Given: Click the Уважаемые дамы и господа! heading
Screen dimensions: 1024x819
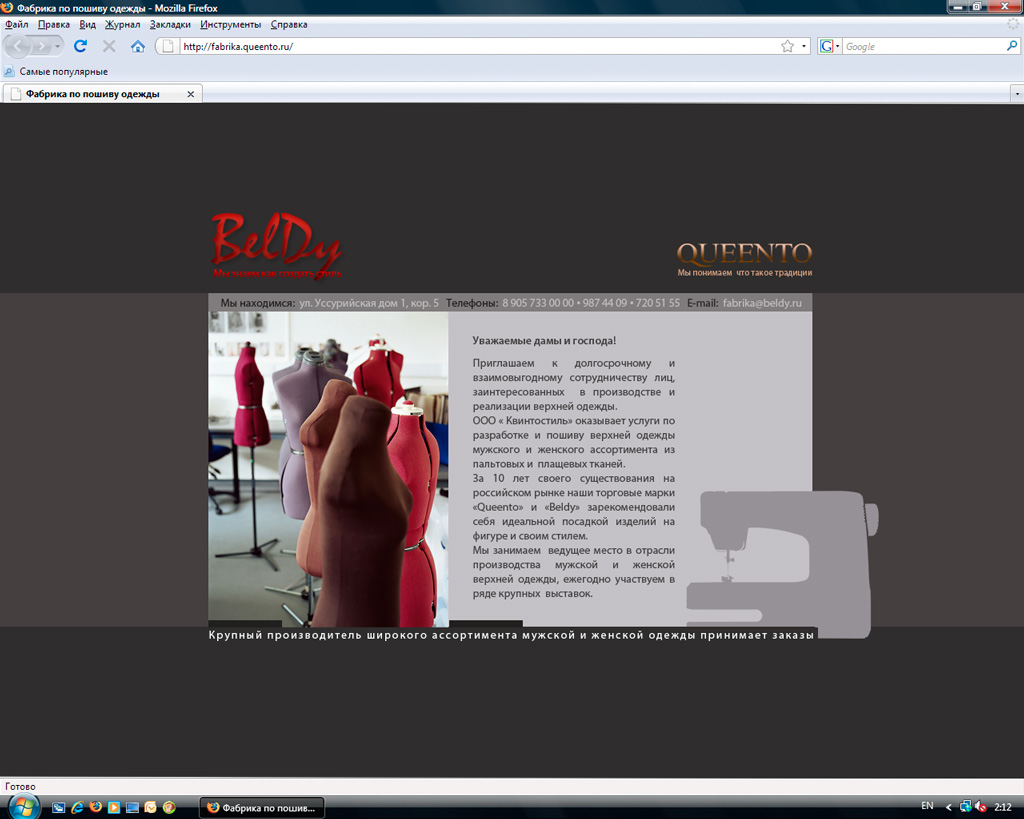Looking at the screenshot, I should [544, 341].
